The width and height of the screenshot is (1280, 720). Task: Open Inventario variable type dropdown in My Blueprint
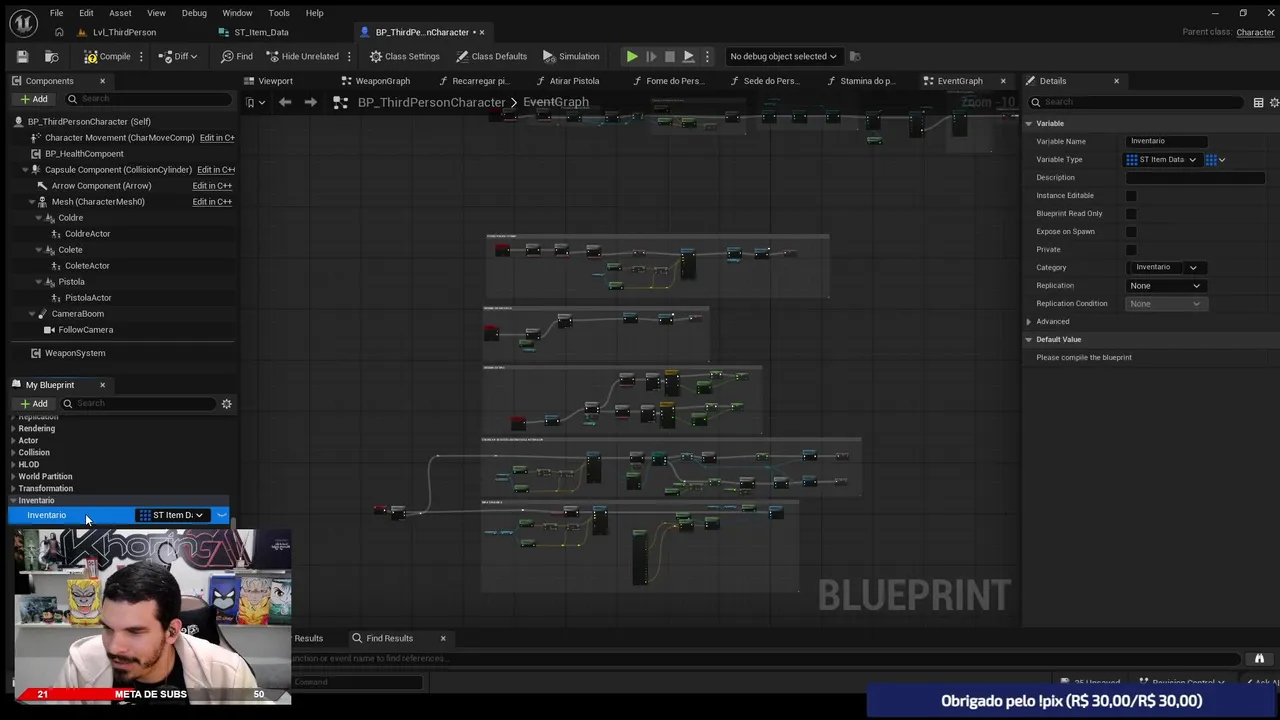[x=172, y=515]
